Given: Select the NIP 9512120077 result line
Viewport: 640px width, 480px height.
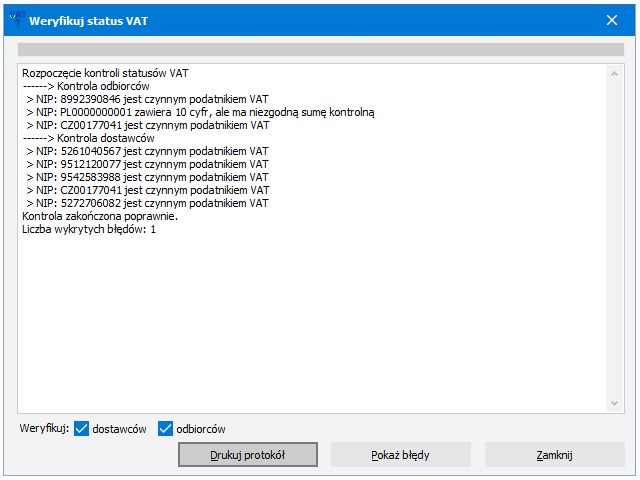Looking at the screenshot, I should 147,164.
